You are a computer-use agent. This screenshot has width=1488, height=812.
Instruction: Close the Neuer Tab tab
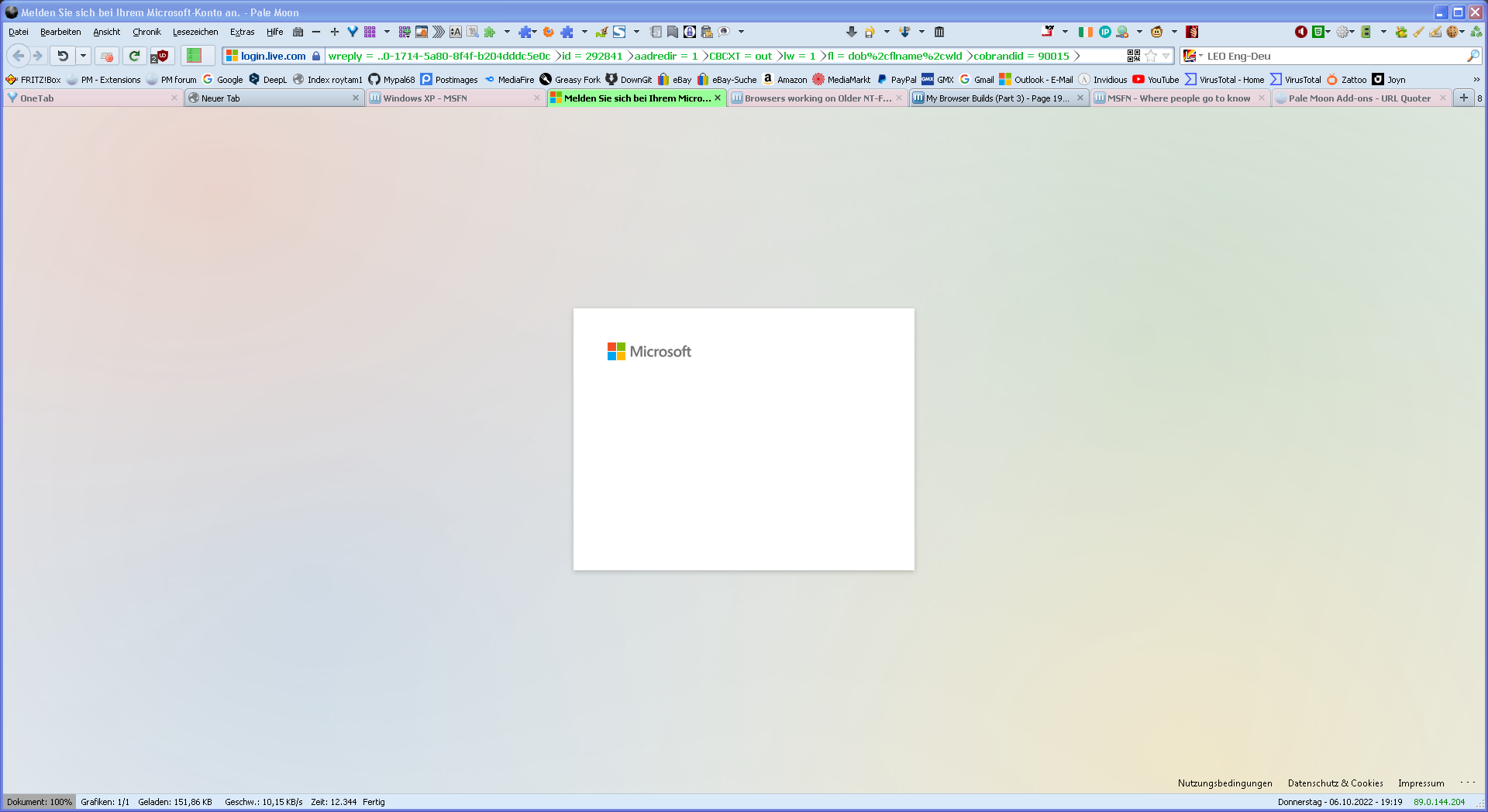[x=356, y=98]
